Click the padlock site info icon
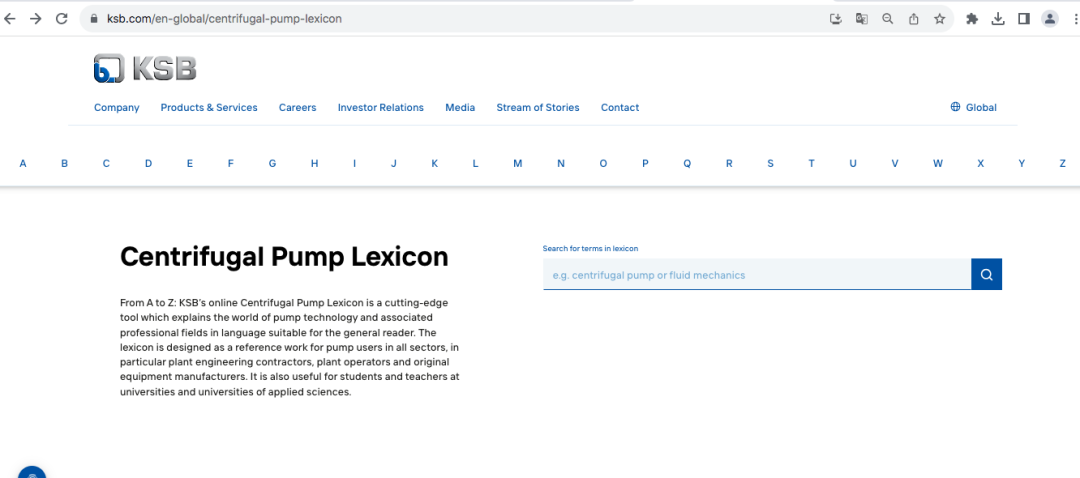This screenshot has width=1080, height=478. (x=94, y=19)
